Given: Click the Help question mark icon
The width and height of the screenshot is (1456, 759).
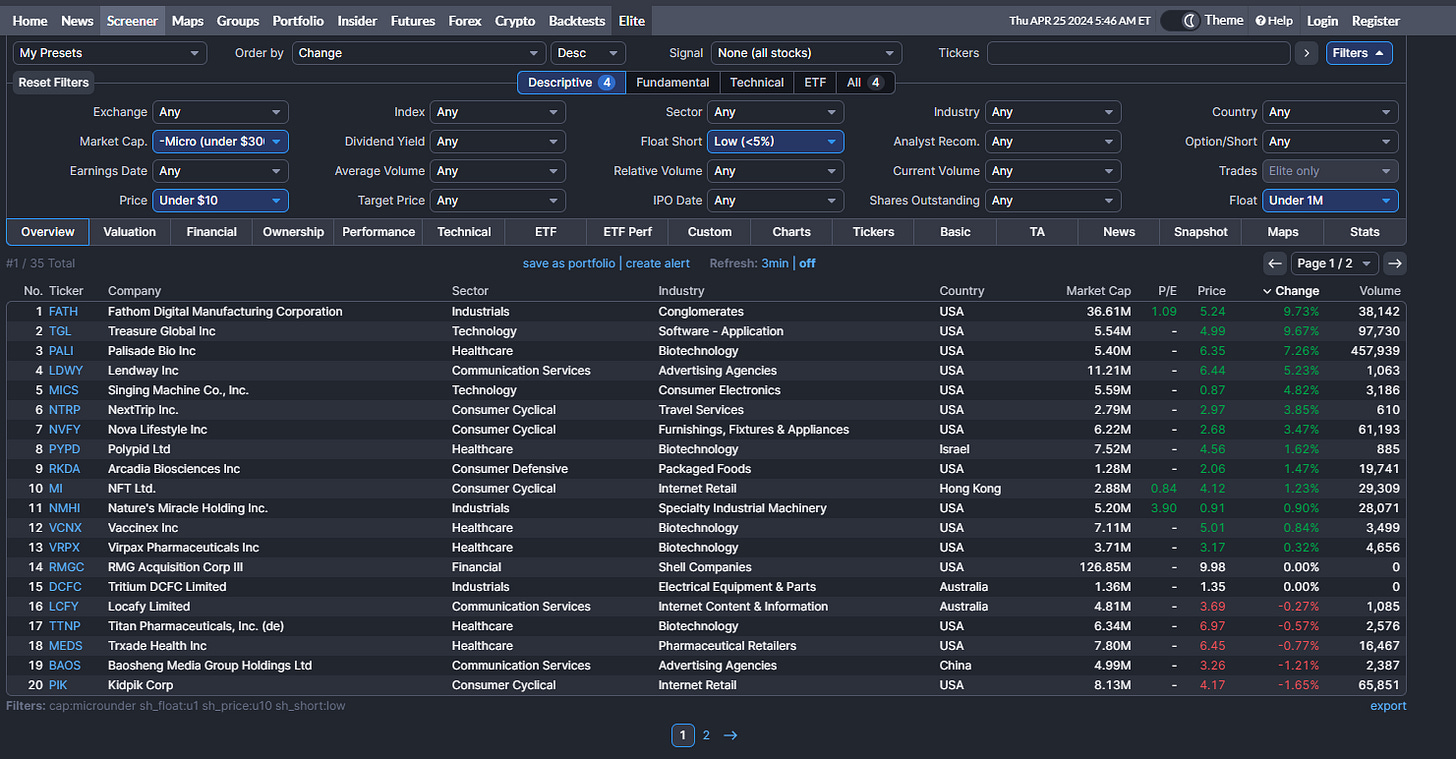Looking at the screenshot, I should [x=1261, y=21].
